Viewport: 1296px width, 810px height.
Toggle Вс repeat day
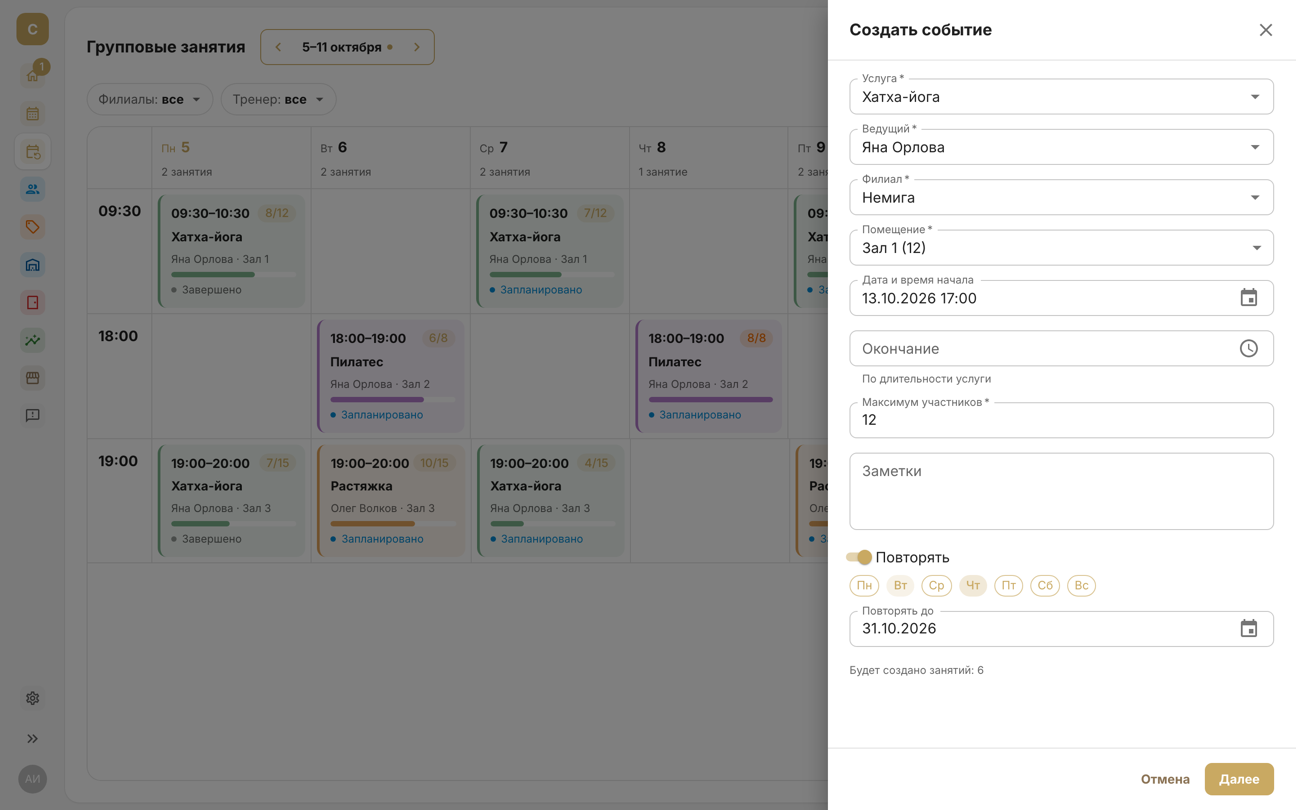1081,586
